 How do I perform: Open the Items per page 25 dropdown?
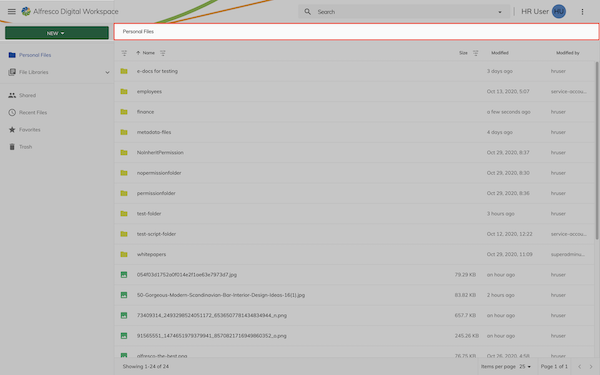point(525,367)
